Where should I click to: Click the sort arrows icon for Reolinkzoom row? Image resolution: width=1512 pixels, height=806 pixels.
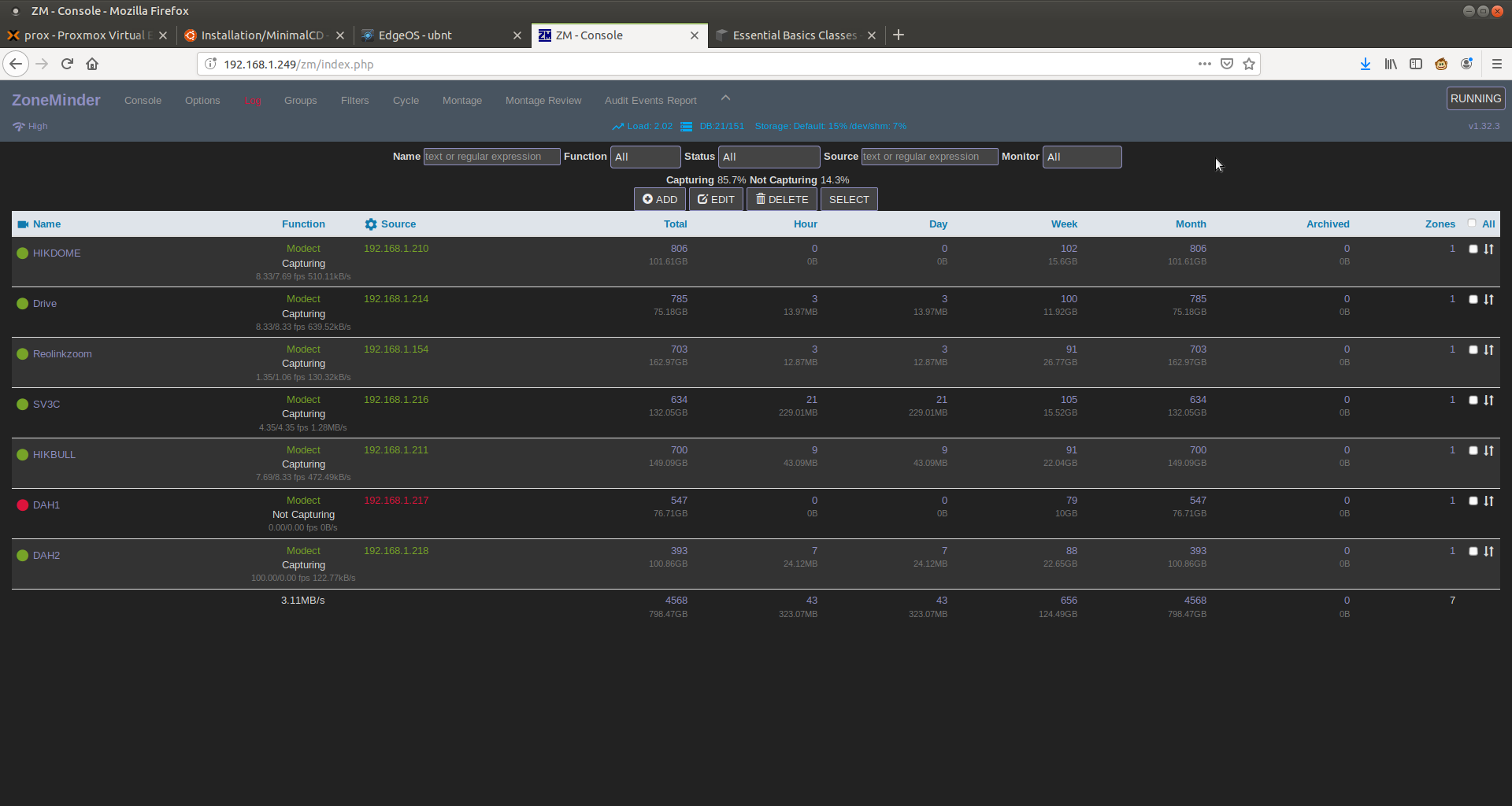coord(1488,349)
